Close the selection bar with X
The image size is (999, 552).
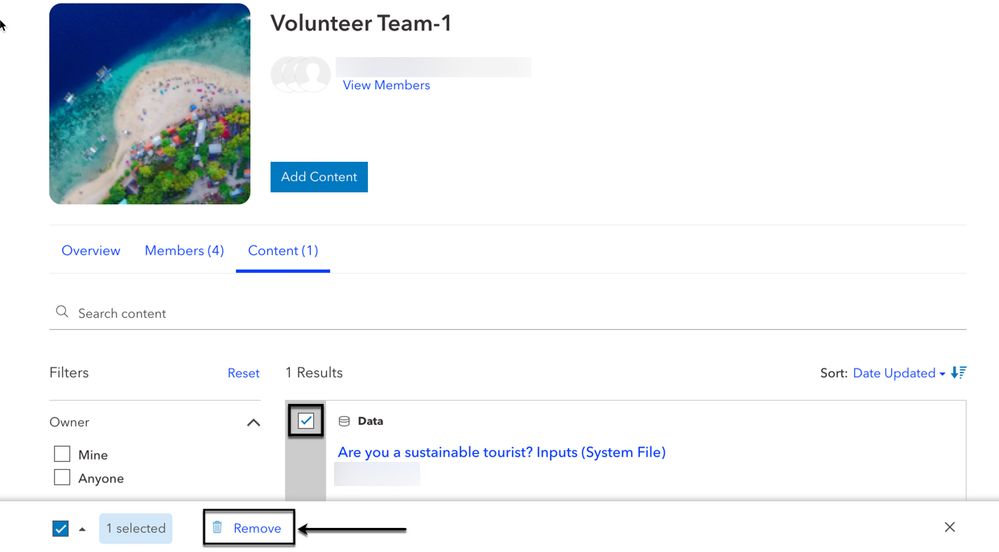(949, 527)
